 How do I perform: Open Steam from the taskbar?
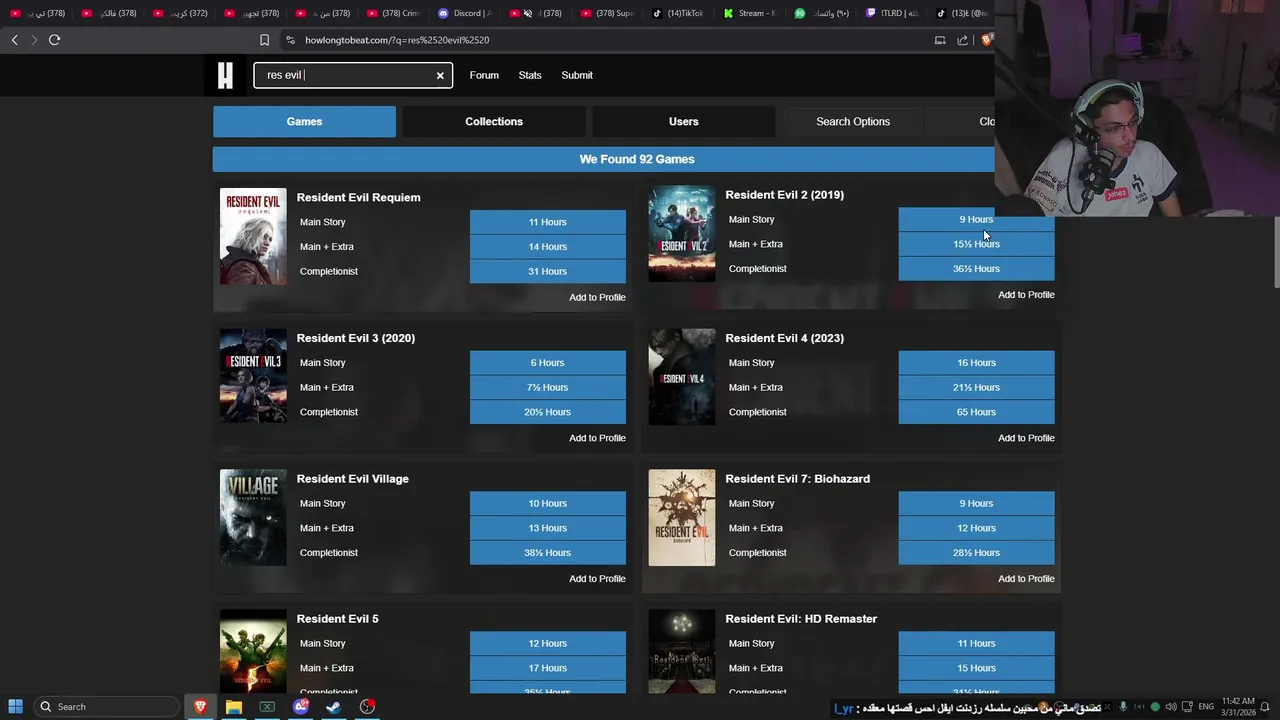[x=334, y=707]
